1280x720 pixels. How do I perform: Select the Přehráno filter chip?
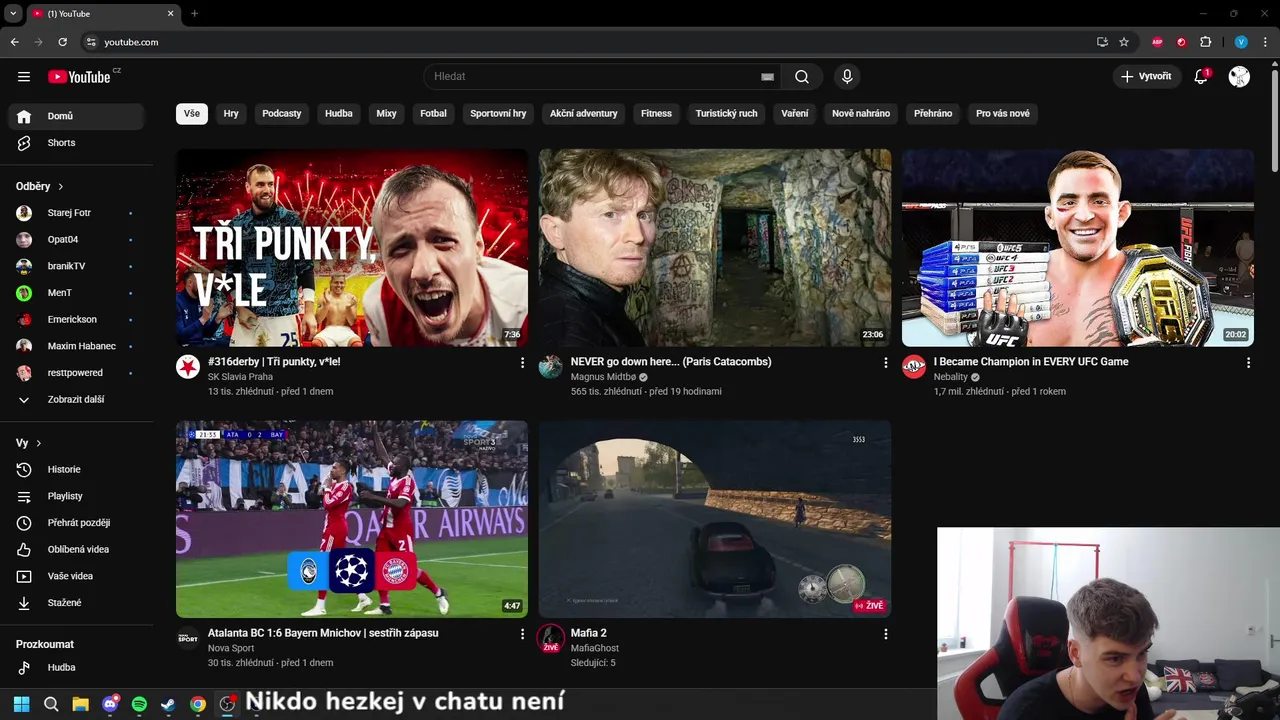(x=933, y=113)
